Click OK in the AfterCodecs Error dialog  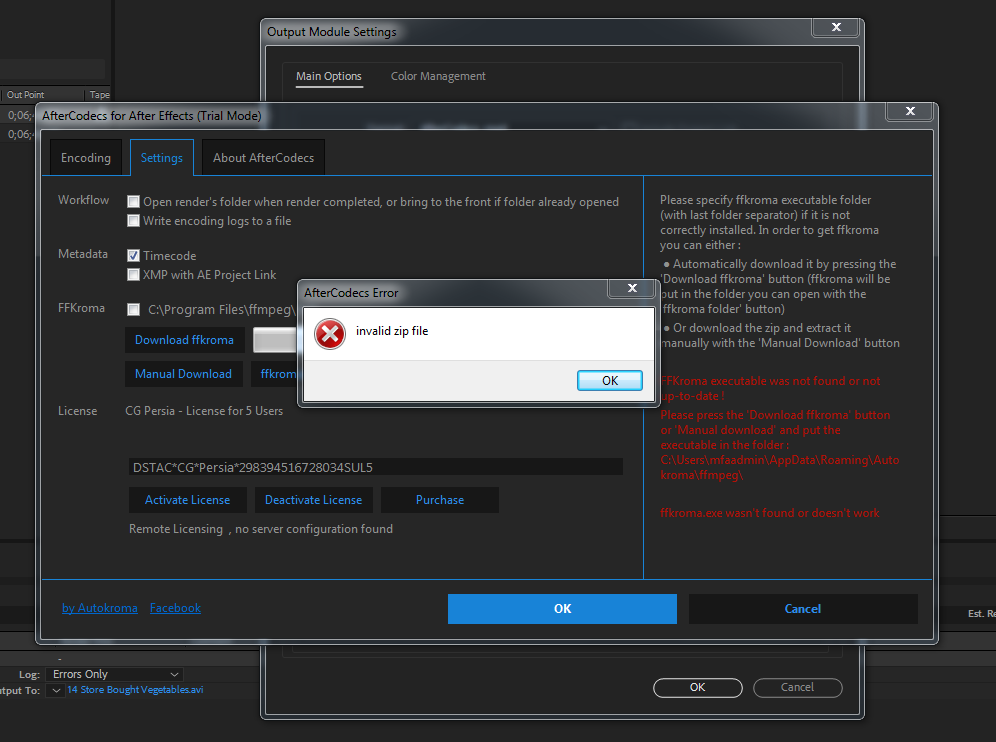(610, 381)
